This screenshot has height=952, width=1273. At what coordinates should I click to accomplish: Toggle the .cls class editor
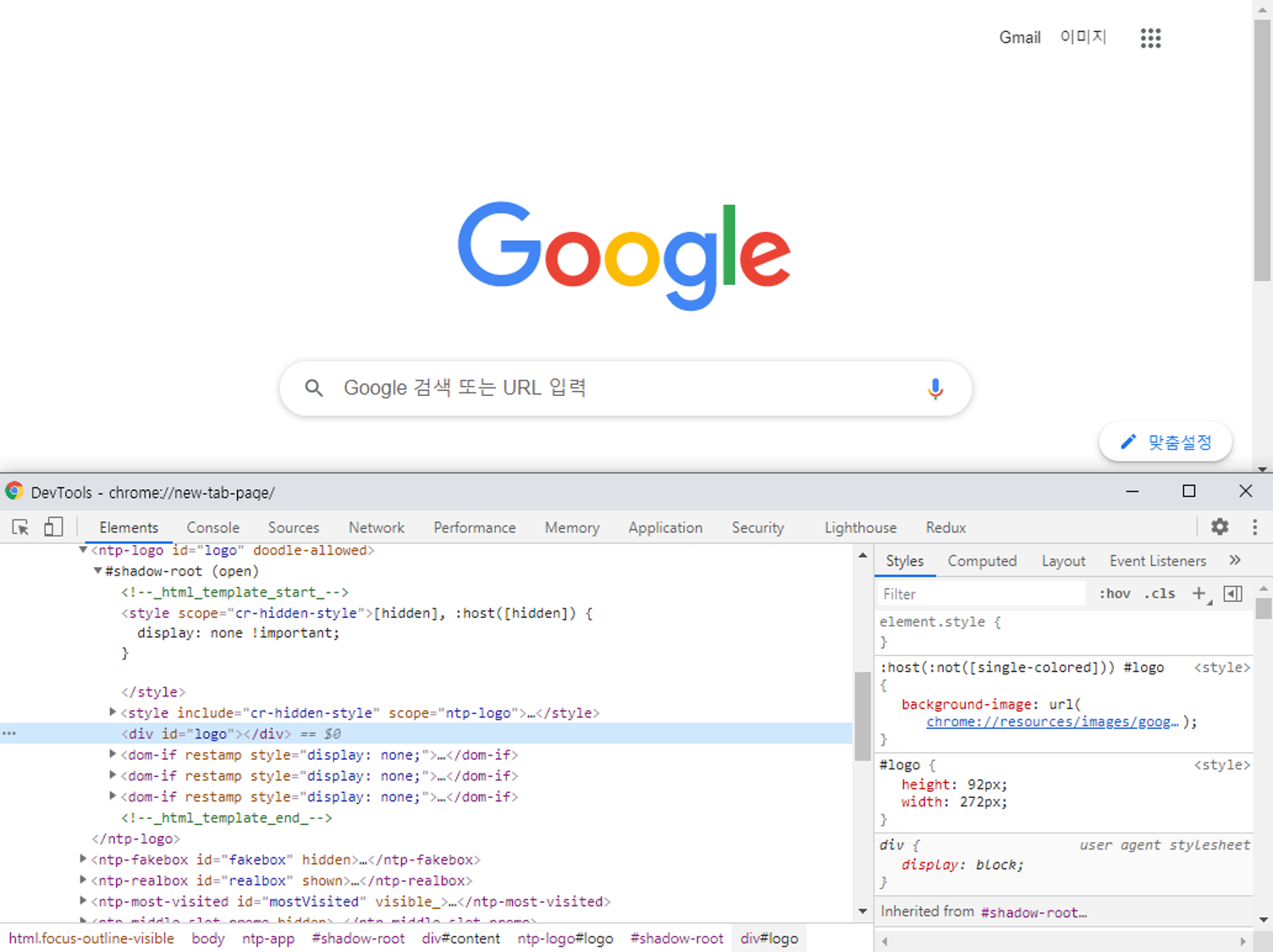[1160, 594]
